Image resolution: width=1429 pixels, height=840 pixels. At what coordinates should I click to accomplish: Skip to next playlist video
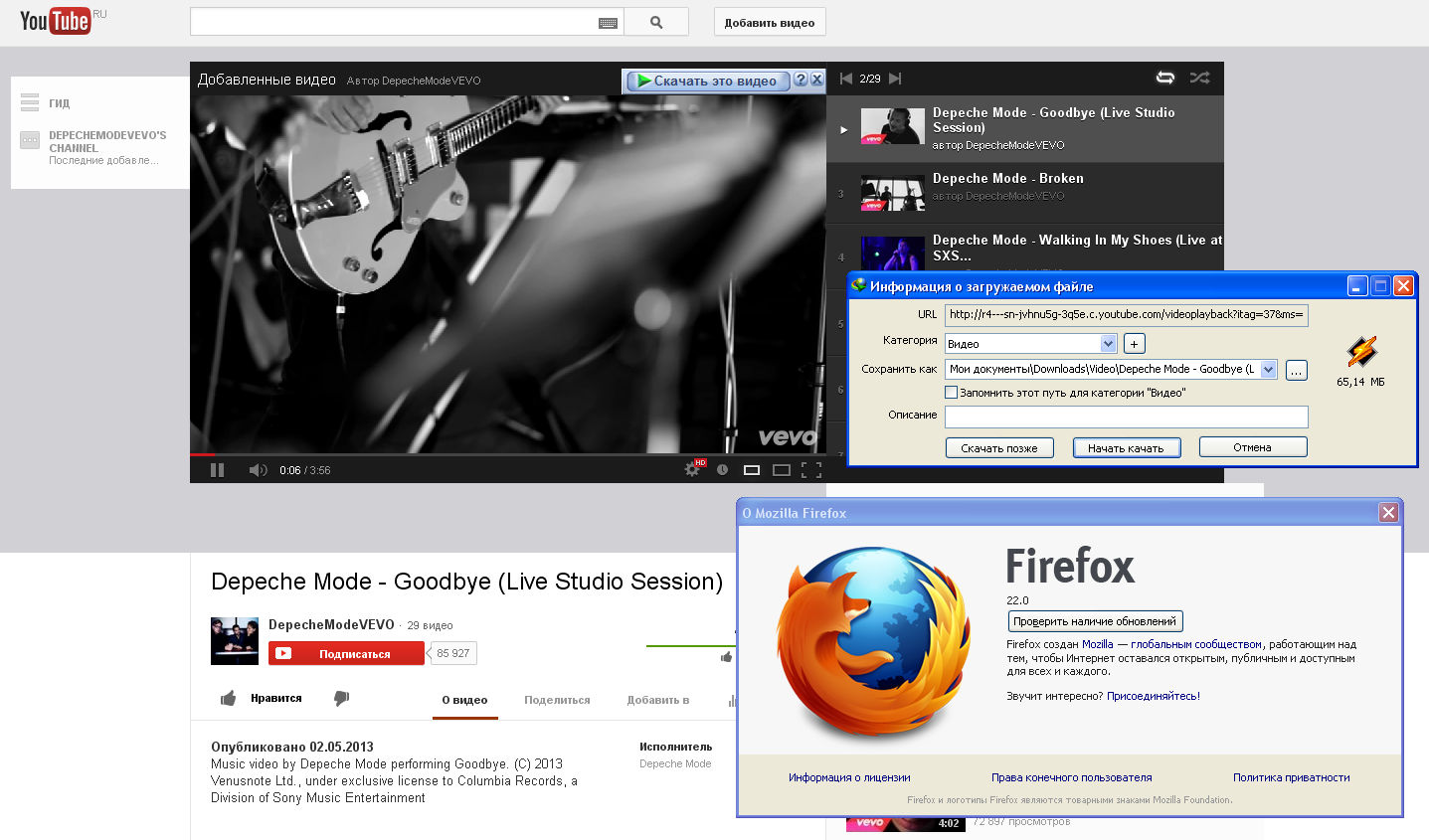[x=895, y=79]
